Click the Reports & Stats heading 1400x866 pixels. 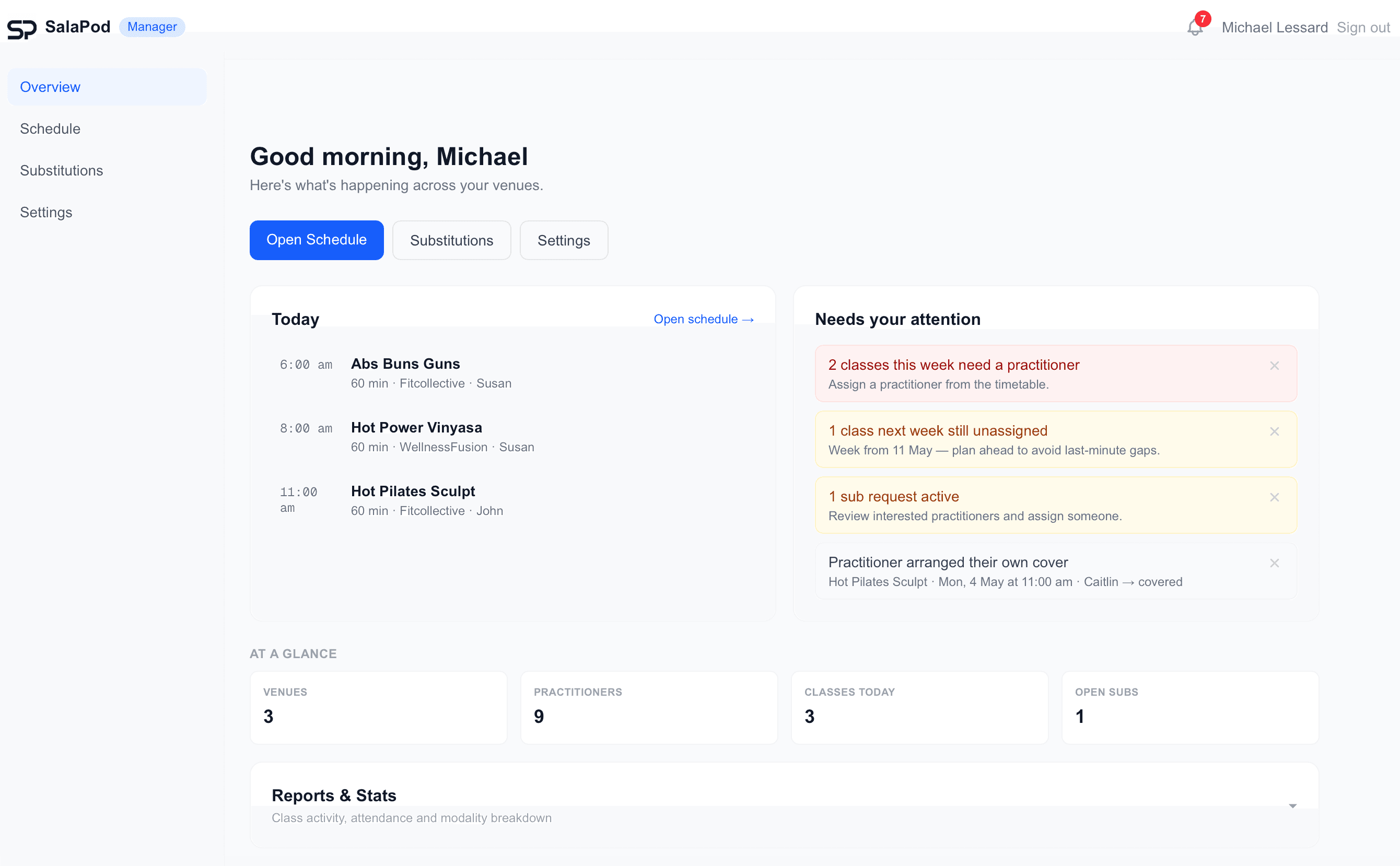(334, 795)
